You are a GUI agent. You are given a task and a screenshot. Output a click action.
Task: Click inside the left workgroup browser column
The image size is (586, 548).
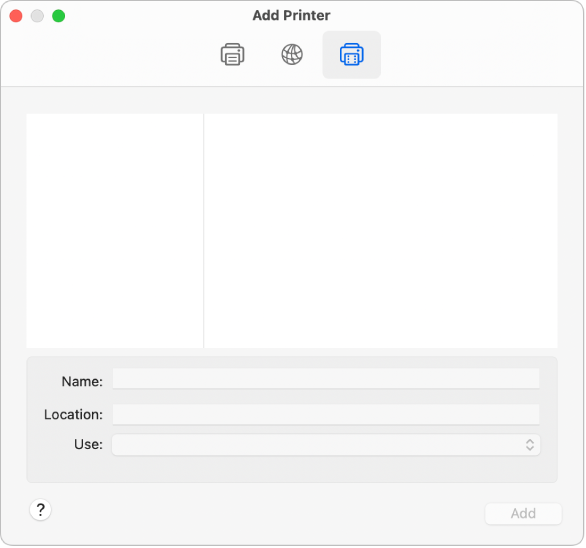pyautogui.click(x=115, y=231)
